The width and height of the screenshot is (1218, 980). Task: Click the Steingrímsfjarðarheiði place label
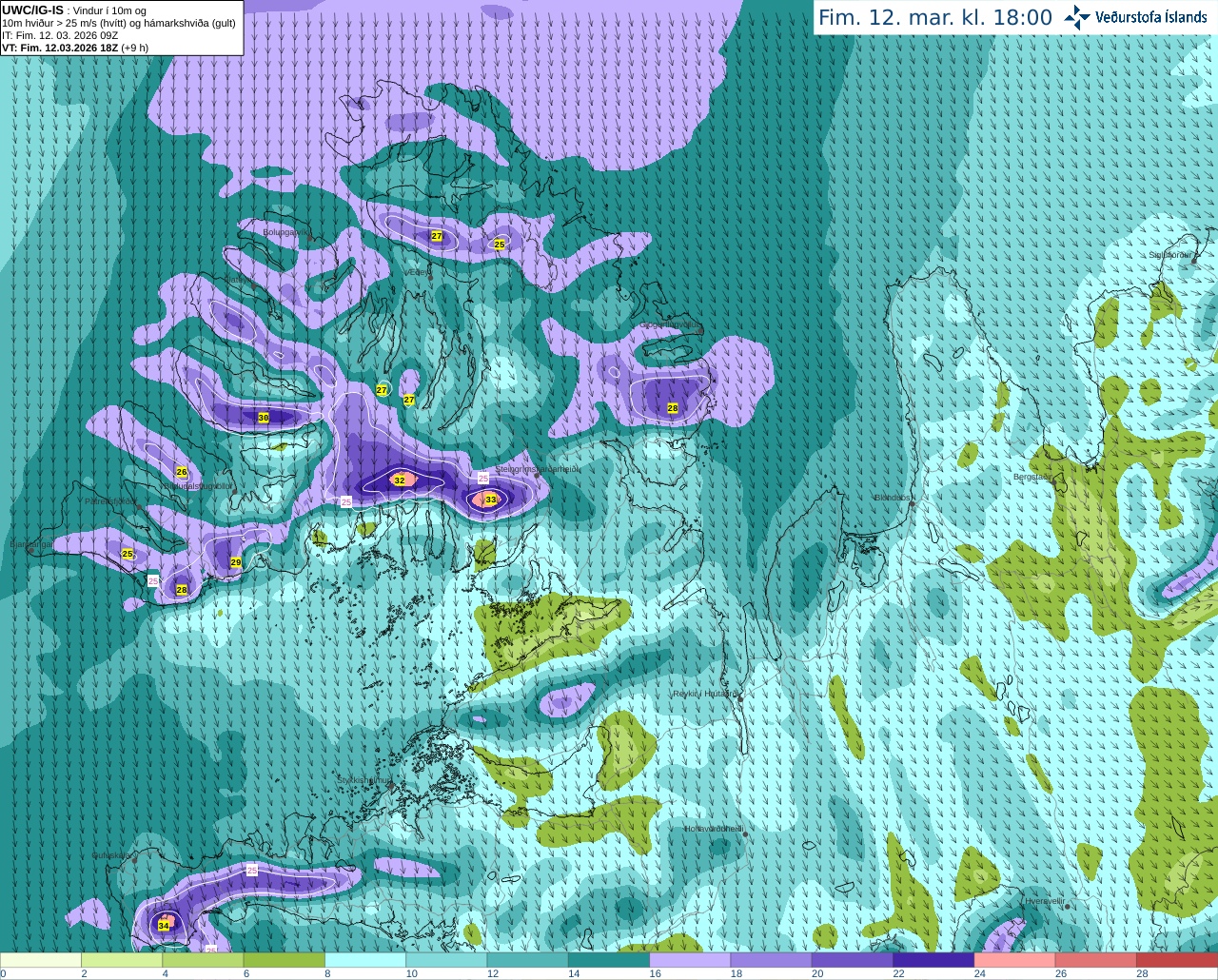[x=538, y=469]
